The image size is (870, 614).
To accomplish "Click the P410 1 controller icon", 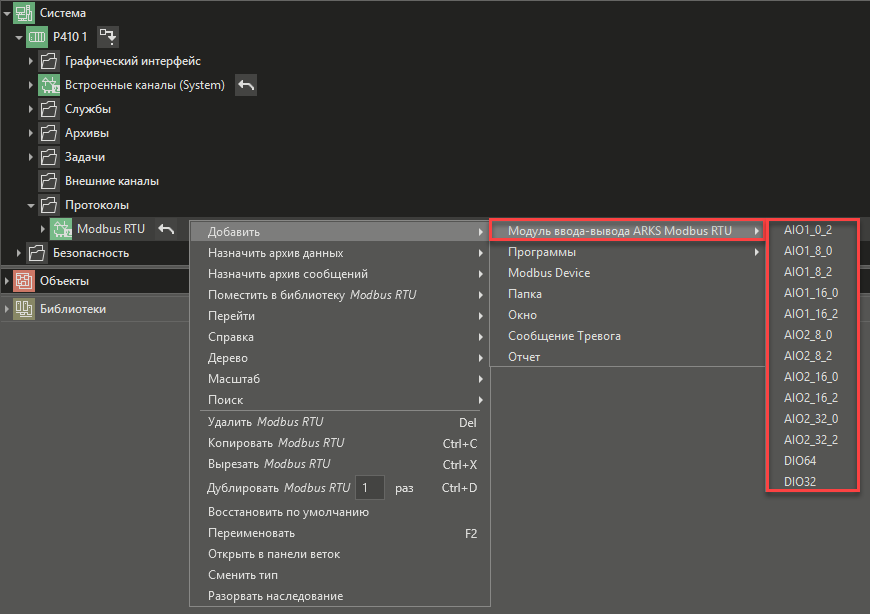I will (37, 37).
